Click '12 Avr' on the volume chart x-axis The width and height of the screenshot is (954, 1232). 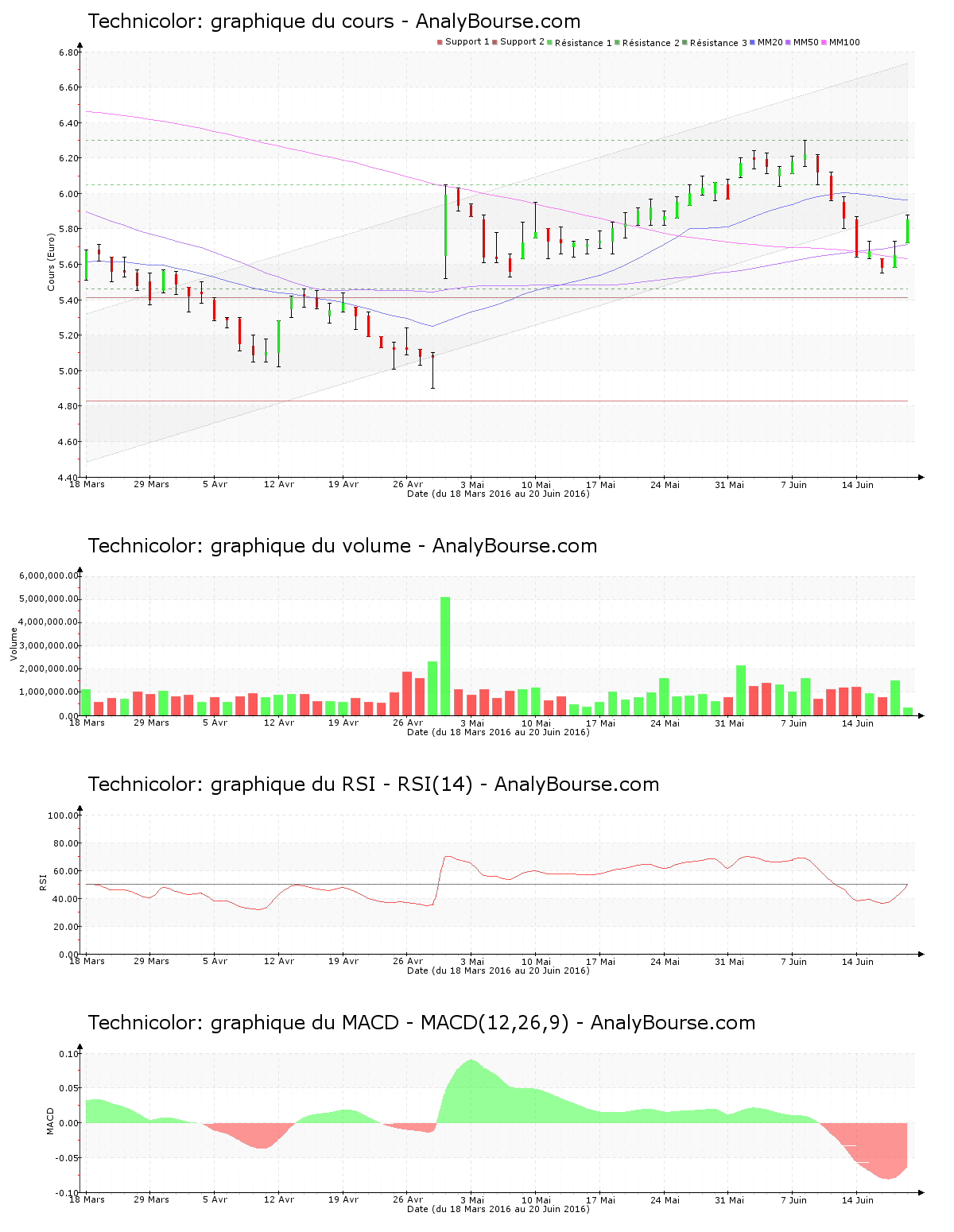(279, 723)
